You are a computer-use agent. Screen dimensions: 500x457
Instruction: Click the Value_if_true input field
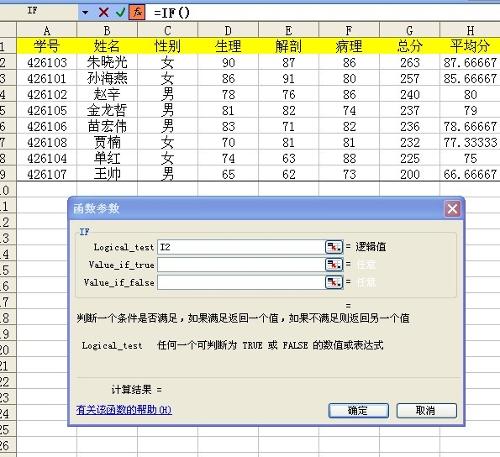pos(241,265)
